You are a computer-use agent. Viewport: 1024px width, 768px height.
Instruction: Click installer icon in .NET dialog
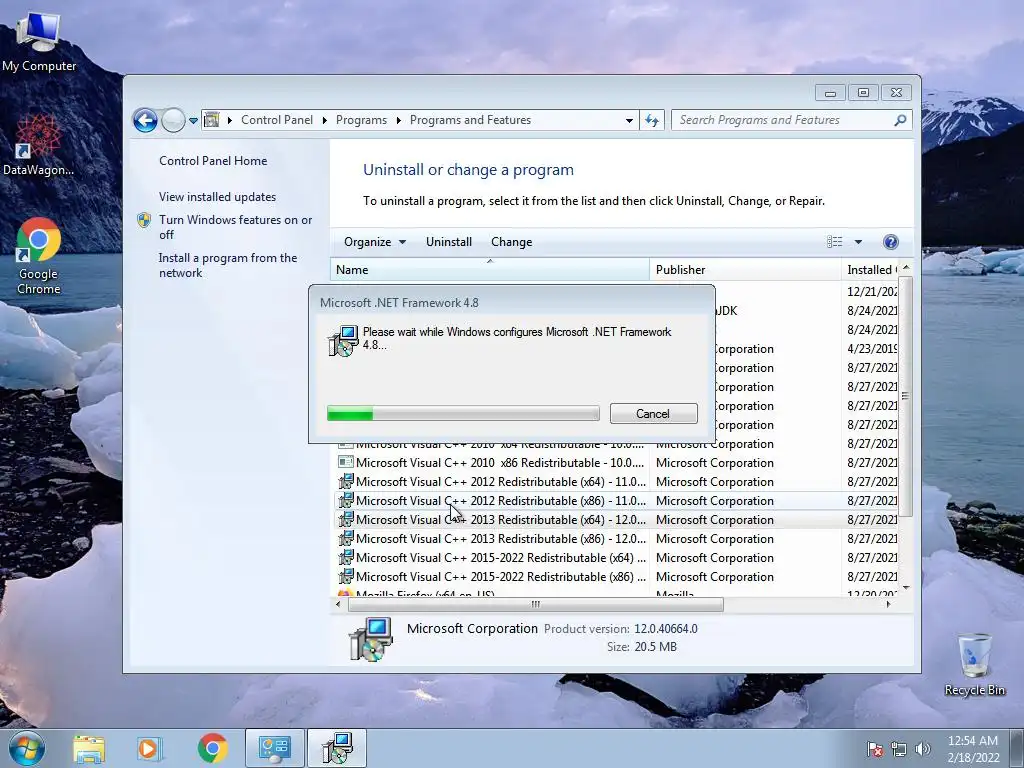344,341
